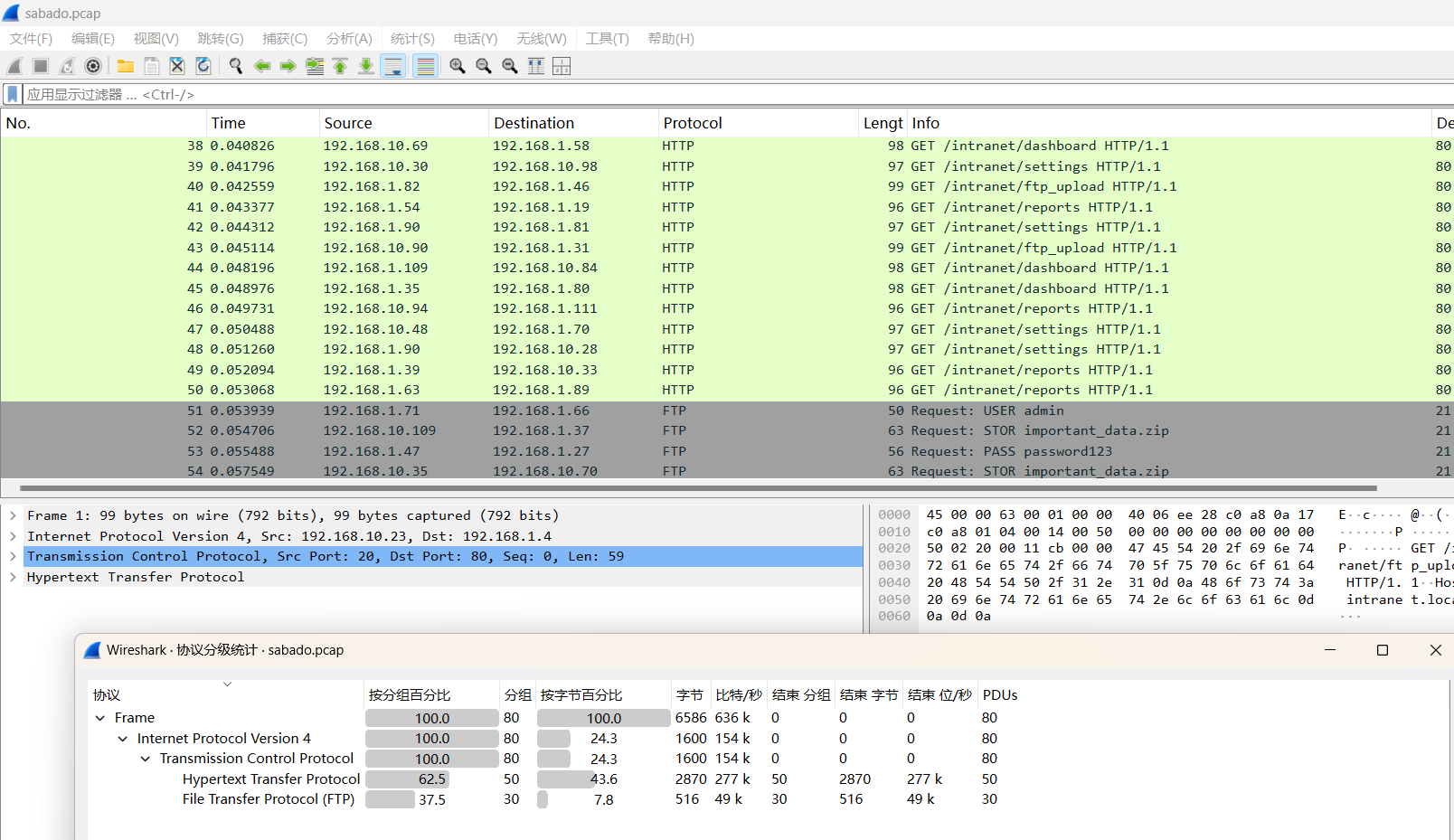Expand Hypertext Transfer Protocol packet details
Image resolution: width=1454 pixels, height=840 pixels.
pyautogui.click(x=13, y=577)
